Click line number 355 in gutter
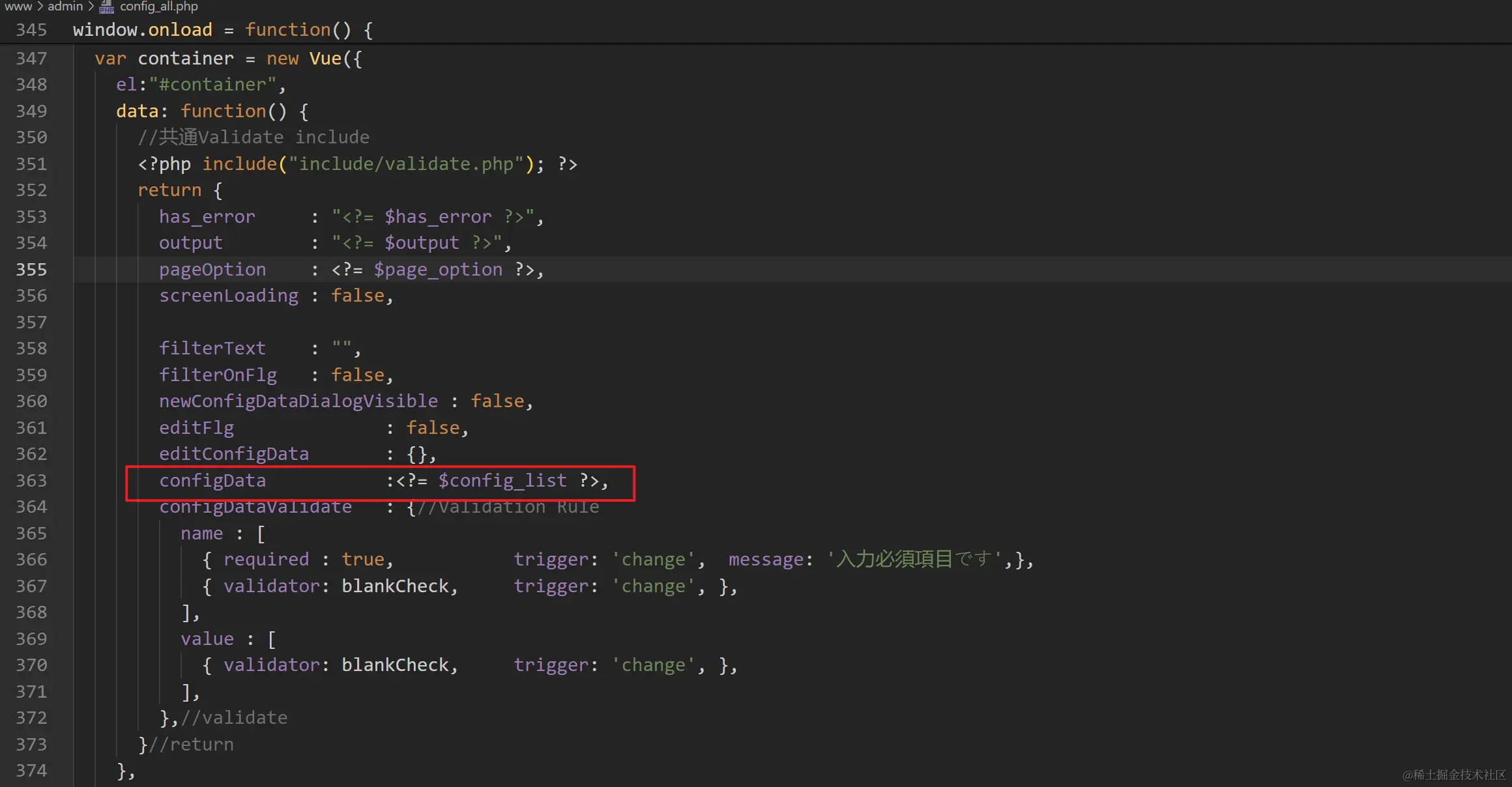This screenshot has height=787, width=1512. [31, 270]
